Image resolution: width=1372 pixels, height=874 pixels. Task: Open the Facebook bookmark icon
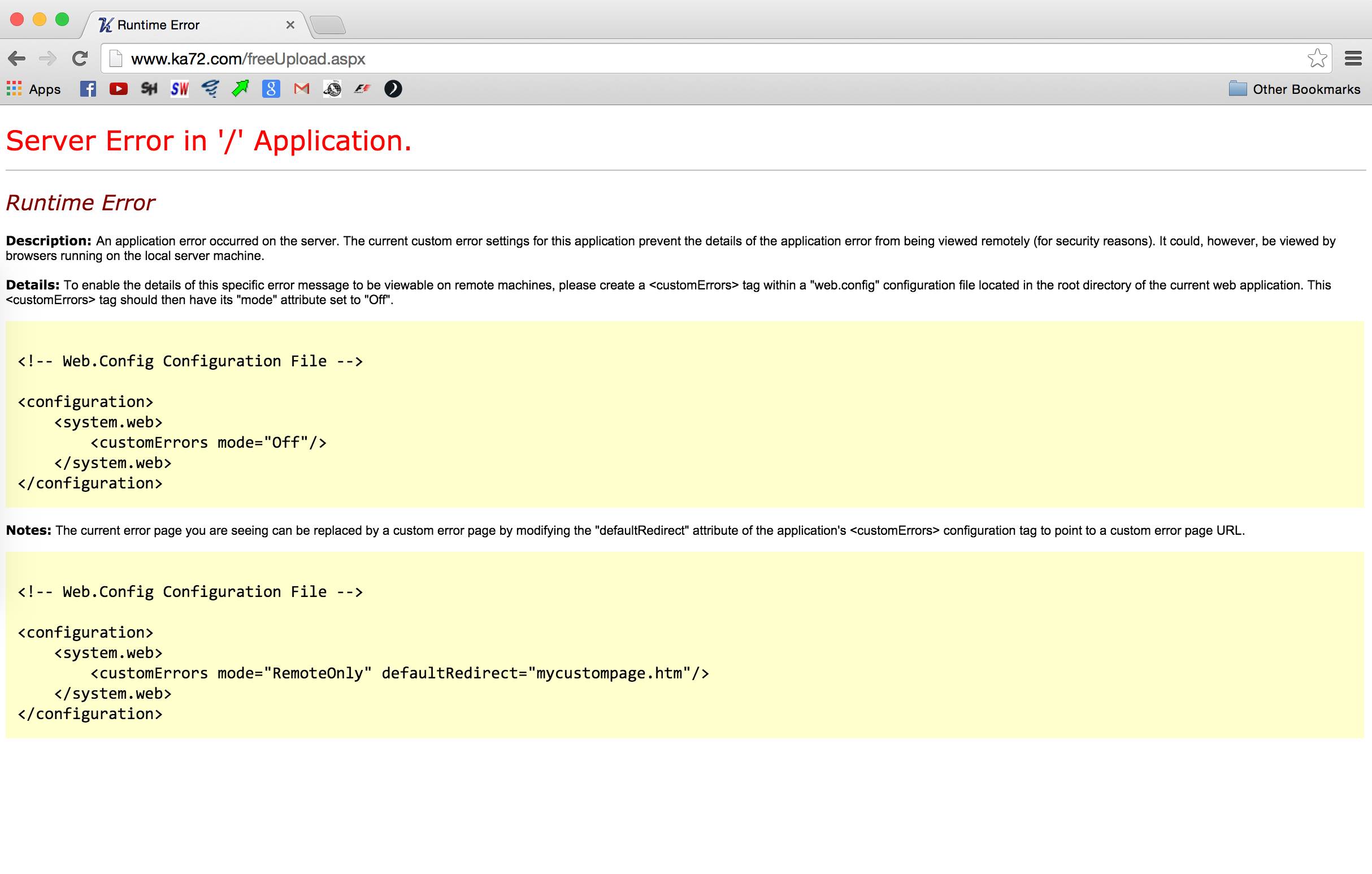click(88, 88)
